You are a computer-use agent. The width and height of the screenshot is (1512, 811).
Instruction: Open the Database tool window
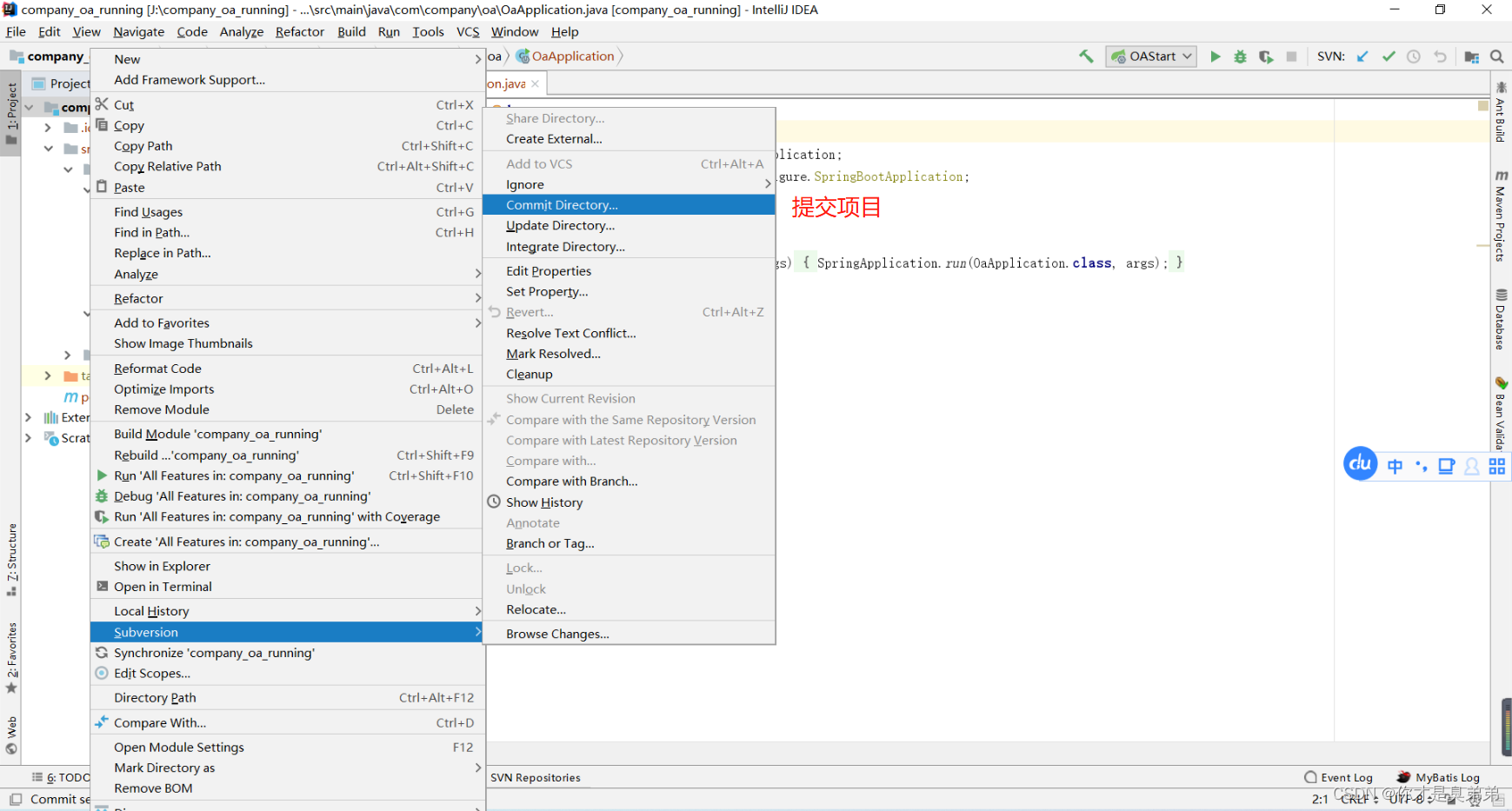point(1501,320)
